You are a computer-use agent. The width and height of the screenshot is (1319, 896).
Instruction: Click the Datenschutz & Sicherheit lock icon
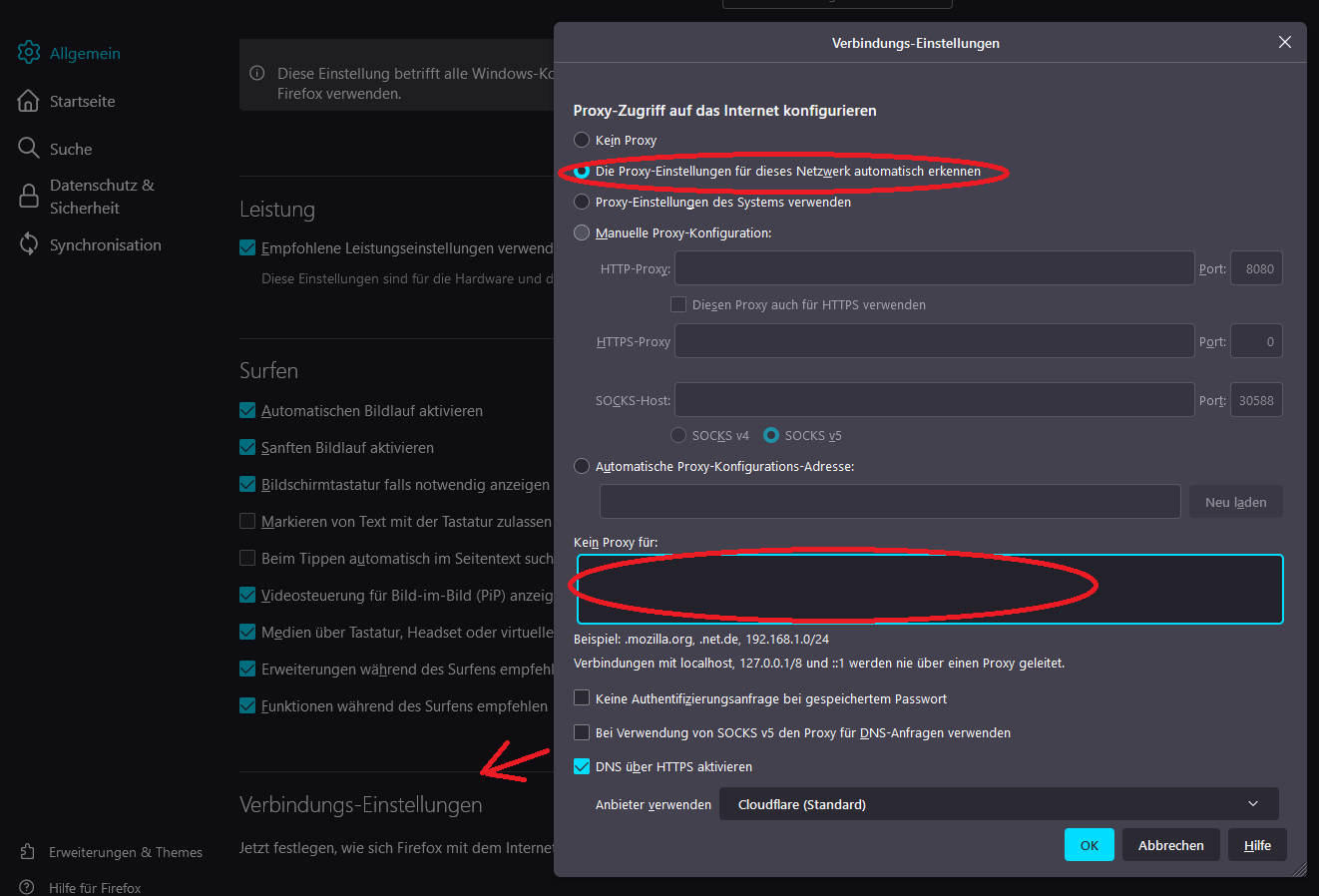[29, 197]
